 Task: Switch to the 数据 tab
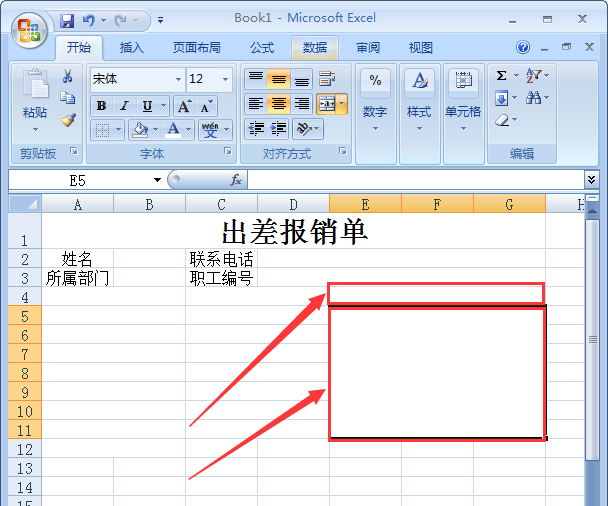pyautogui.click(x=315, y=48)
